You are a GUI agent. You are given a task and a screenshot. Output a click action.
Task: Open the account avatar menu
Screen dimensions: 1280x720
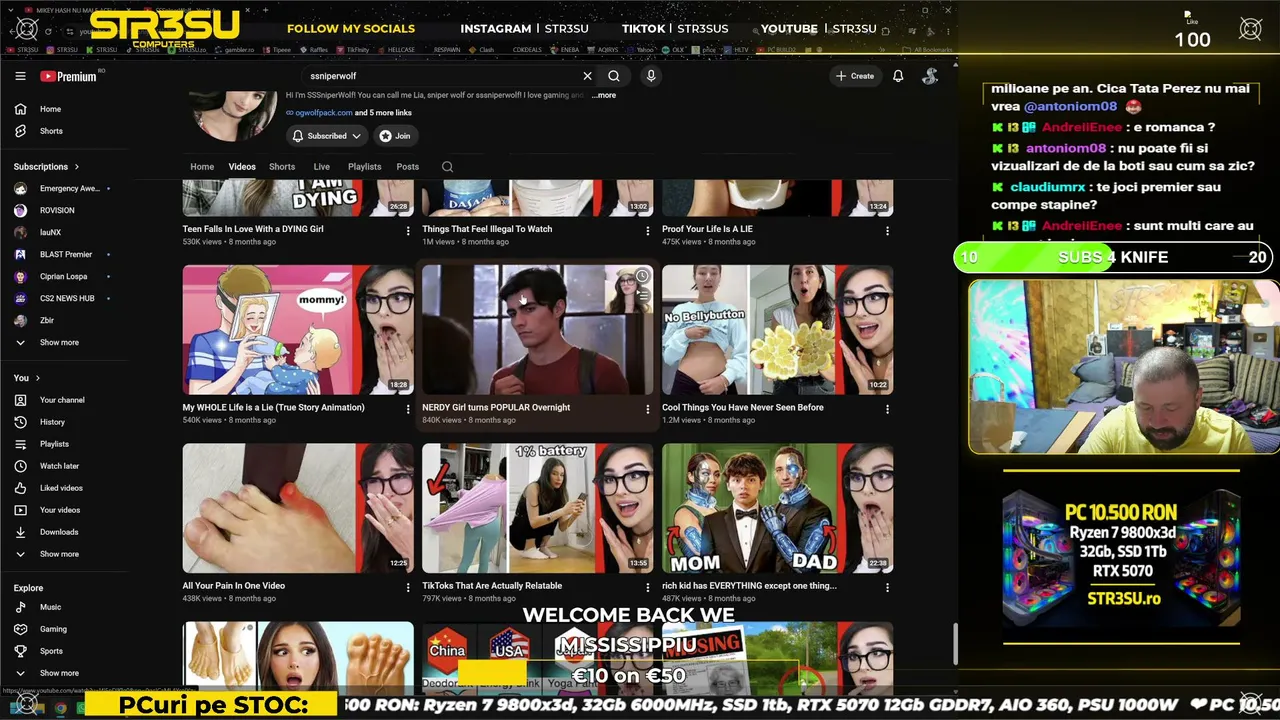tap(930, 76)
